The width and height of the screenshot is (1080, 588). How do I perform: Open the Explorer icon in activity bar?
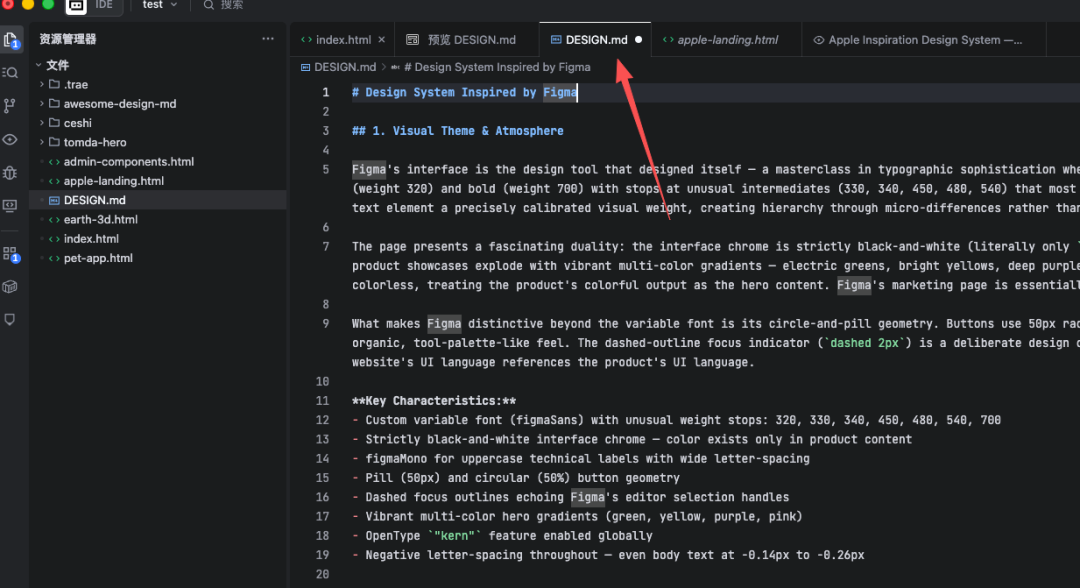pyautogui.click(x=11, y=40)
